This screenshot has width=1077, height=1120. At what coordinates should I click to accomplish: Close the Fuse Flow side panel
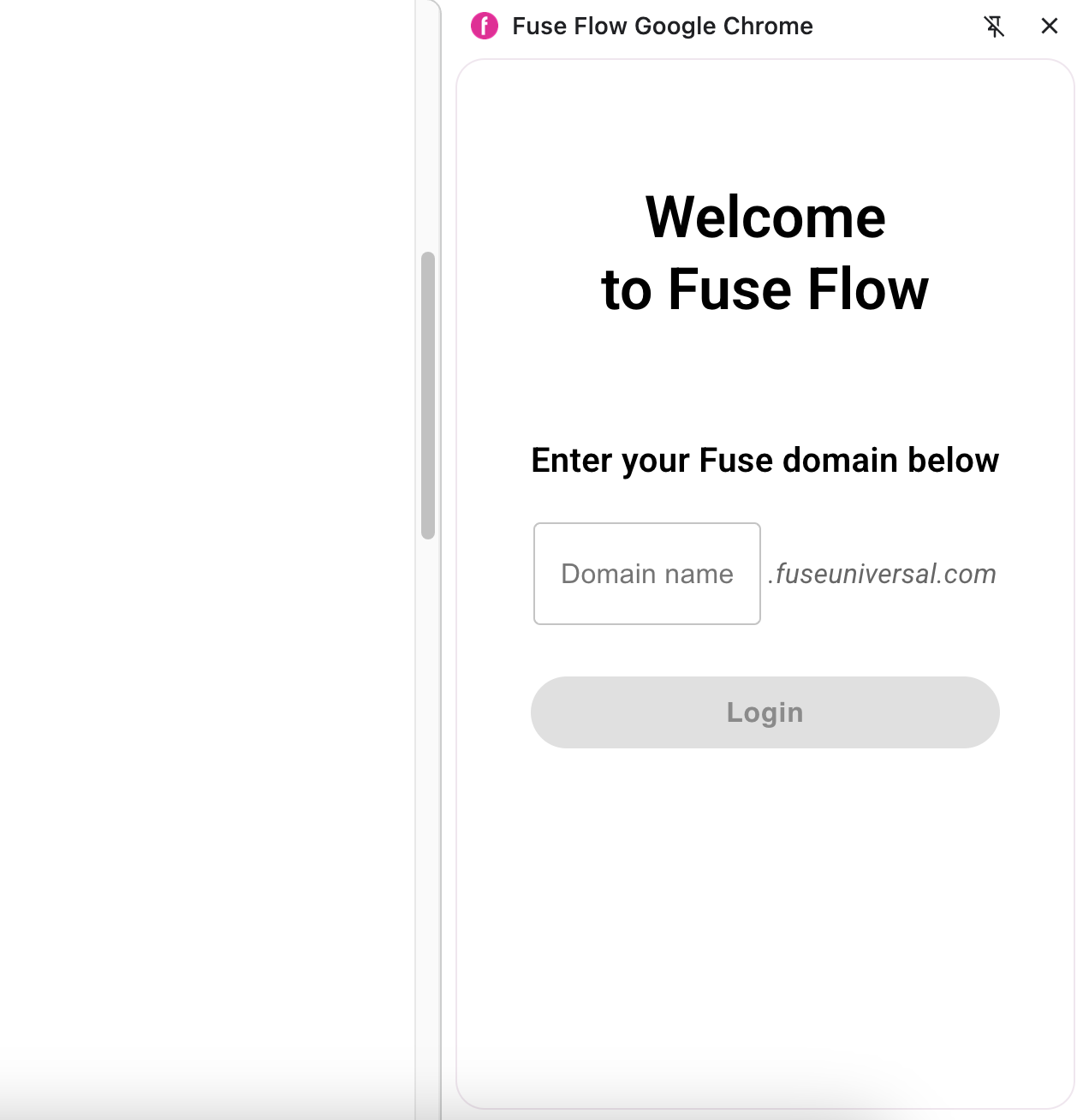[1050, 27]
